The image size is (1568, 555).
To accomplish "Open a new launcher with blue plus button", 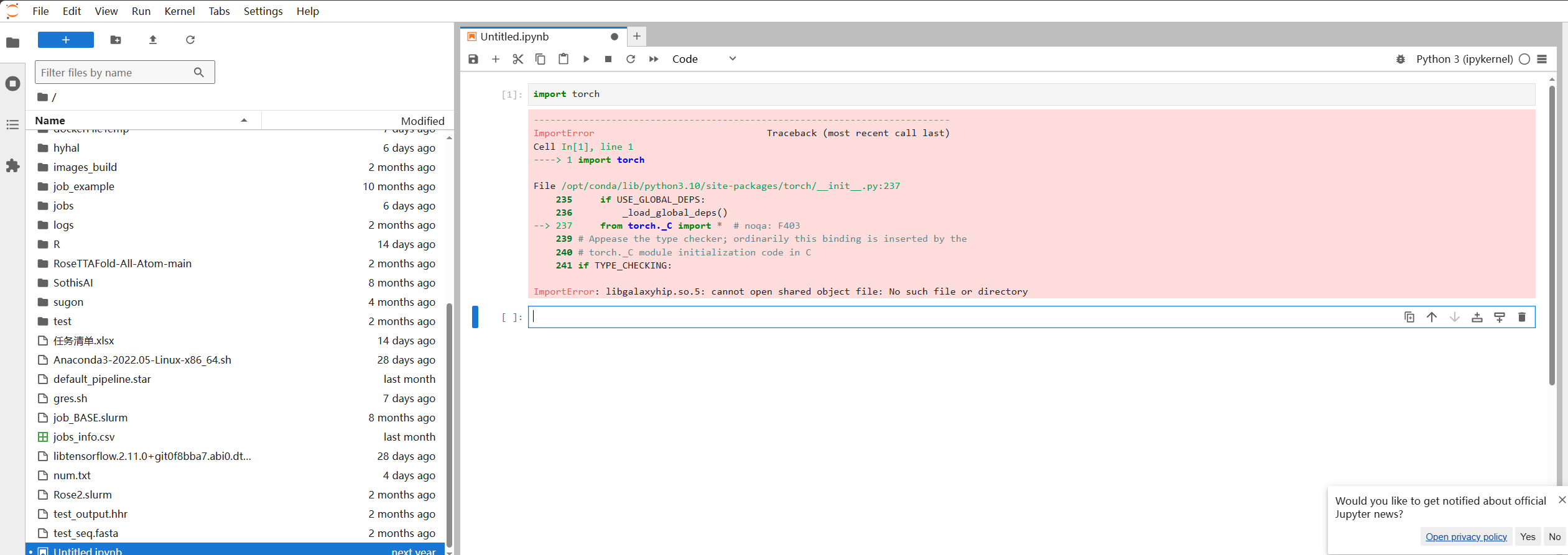I will pos(66,40).
